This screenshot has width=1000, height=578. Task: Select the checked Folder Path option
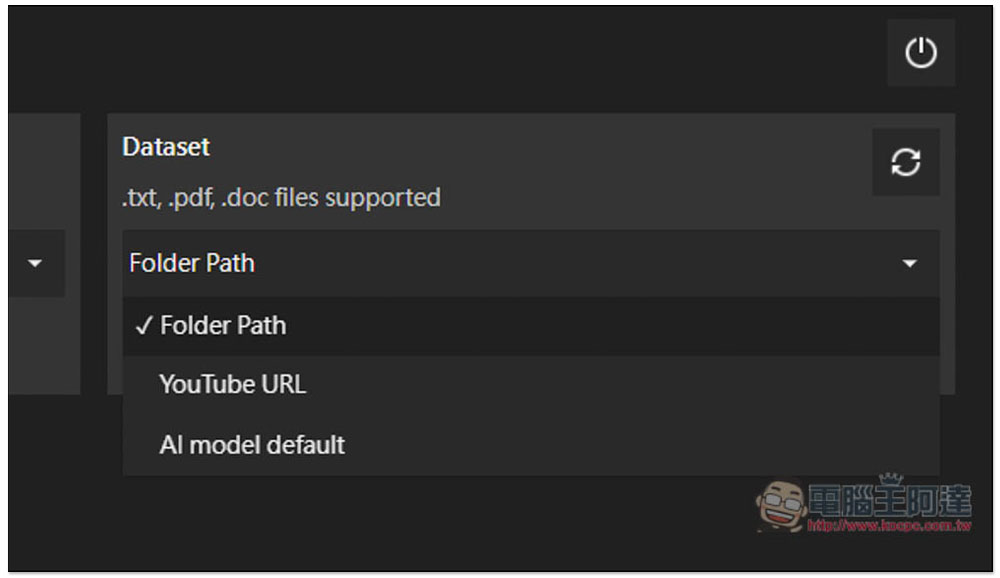(531, 326)
